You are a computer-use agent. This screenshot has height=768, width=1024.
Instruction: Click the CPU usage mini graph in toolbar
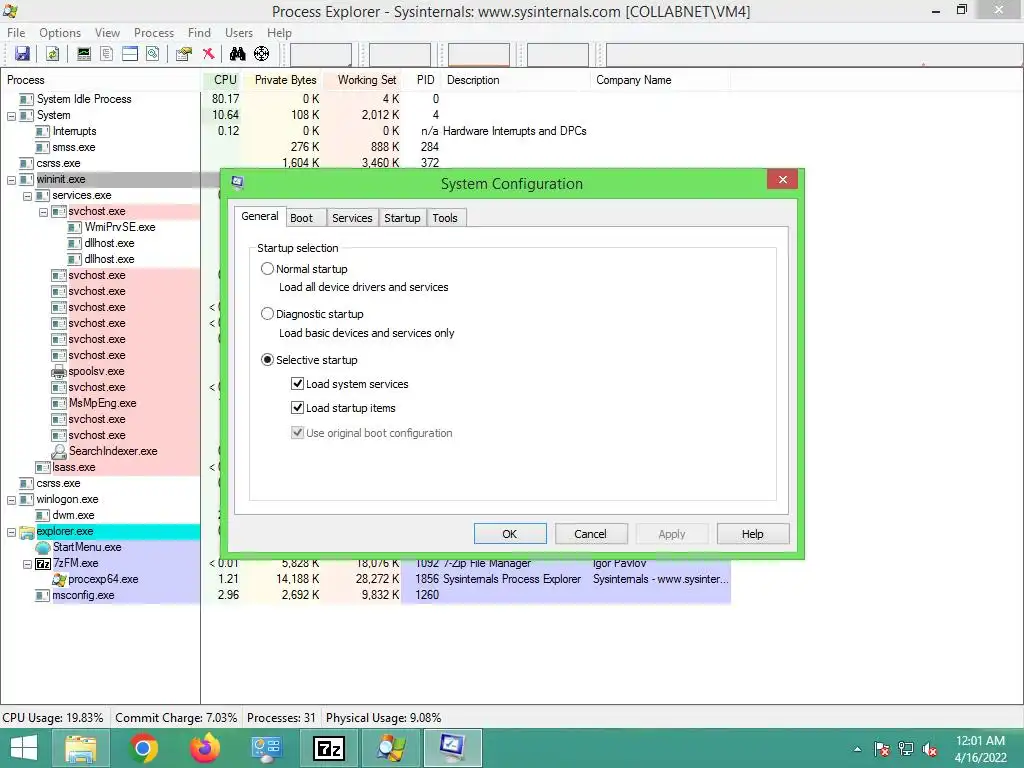(x=321, y=55)
